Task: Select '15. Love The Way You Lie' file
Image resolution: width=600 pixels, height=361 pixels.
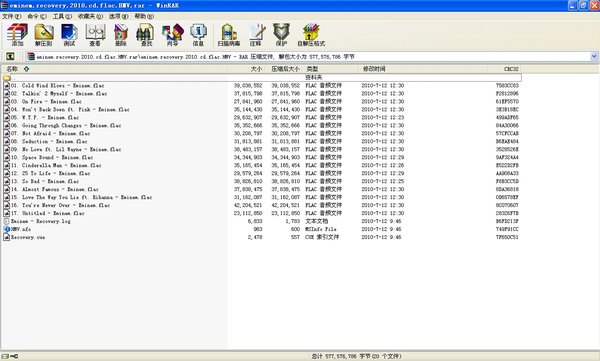Action: 81,198
